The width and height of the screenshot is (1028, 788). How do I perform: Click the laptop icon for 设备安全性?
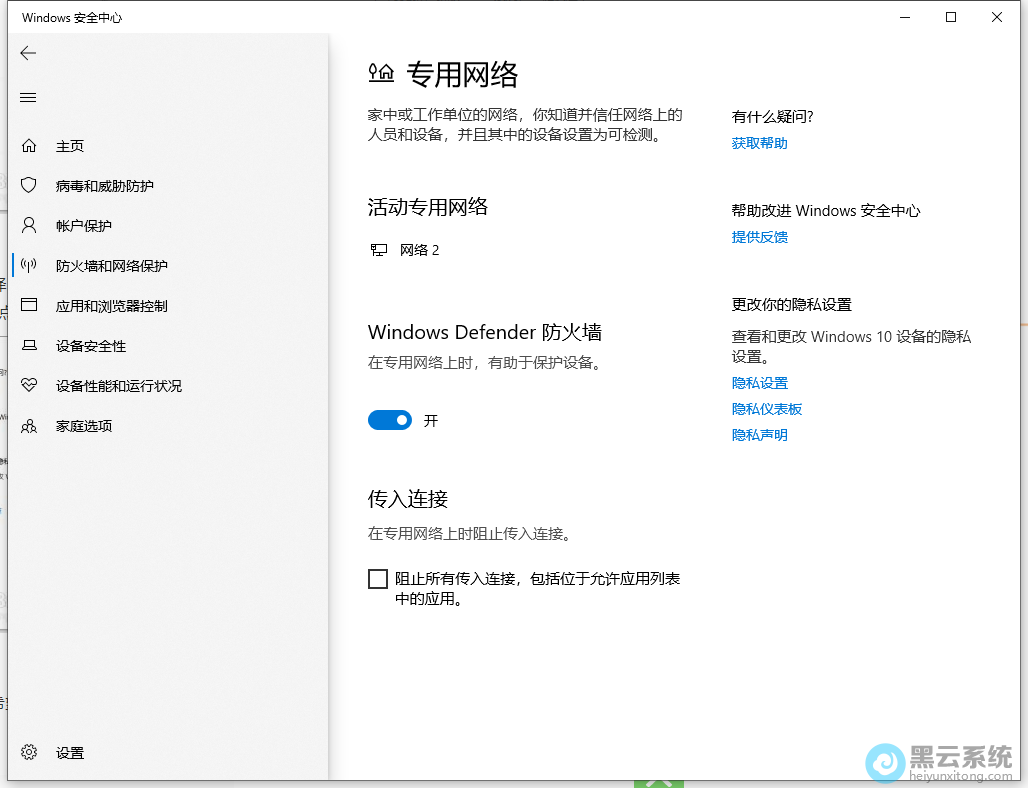[29, 346]
